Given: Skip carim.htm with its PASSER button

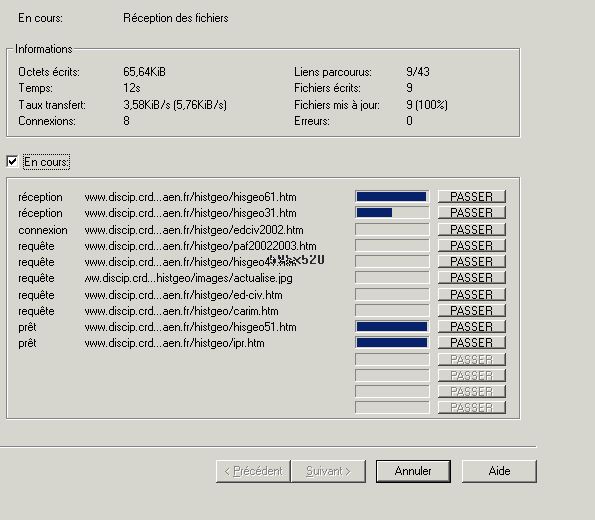Looking at the screenshot, I should click(x=472, y=310).
